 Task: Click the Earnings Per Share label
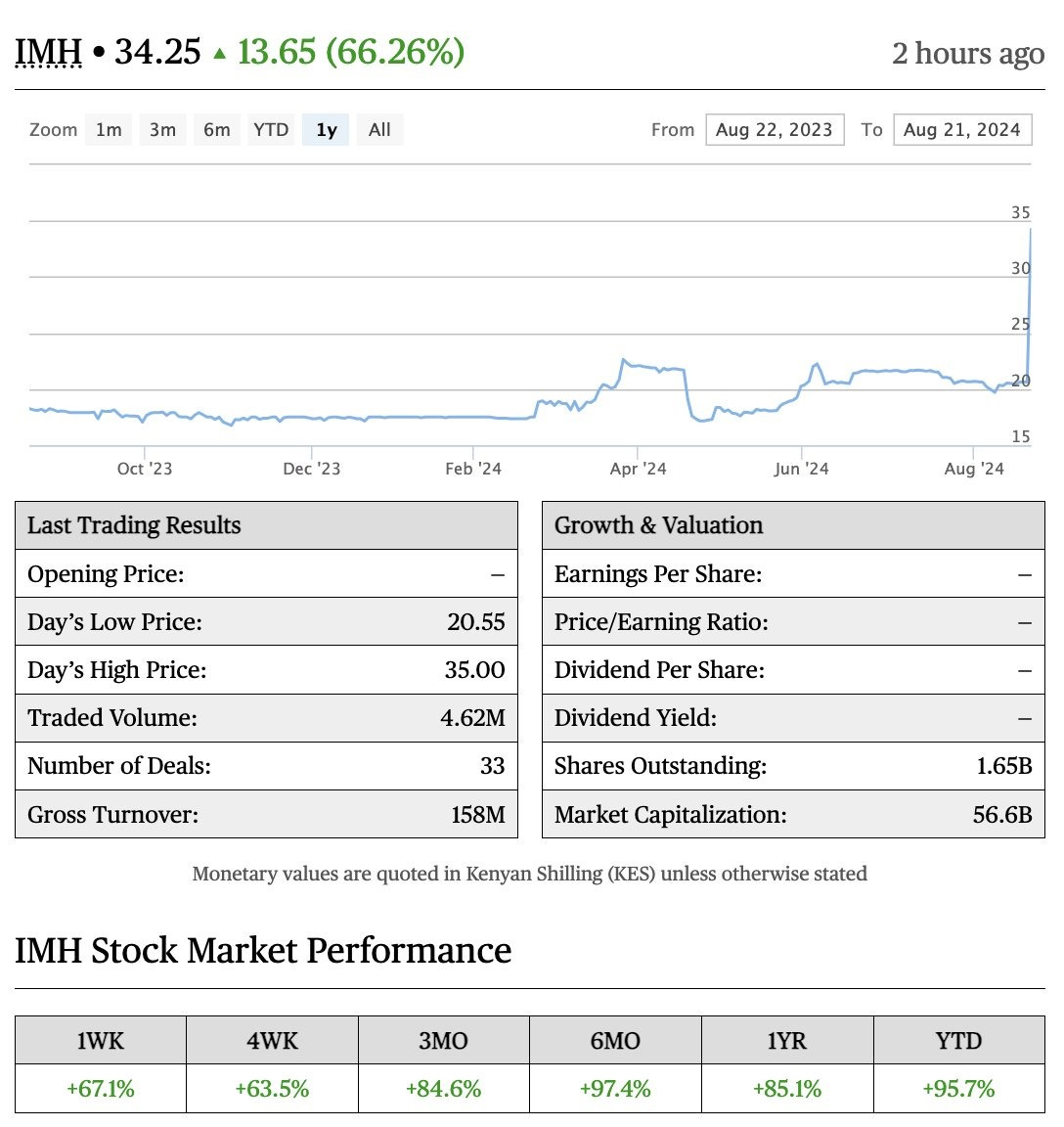(x=658, y=574)
